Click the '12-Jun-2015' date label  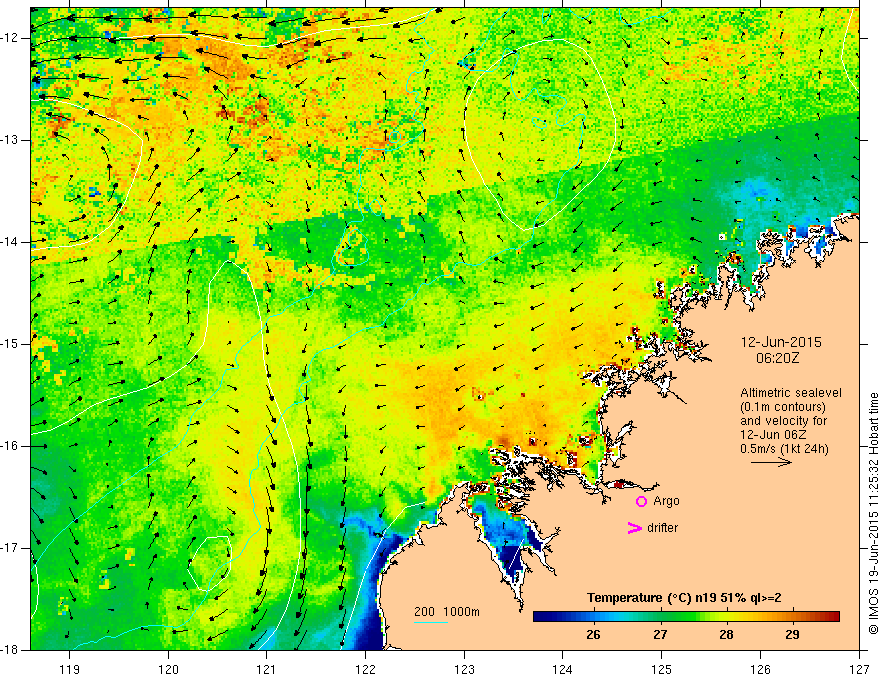781,342
